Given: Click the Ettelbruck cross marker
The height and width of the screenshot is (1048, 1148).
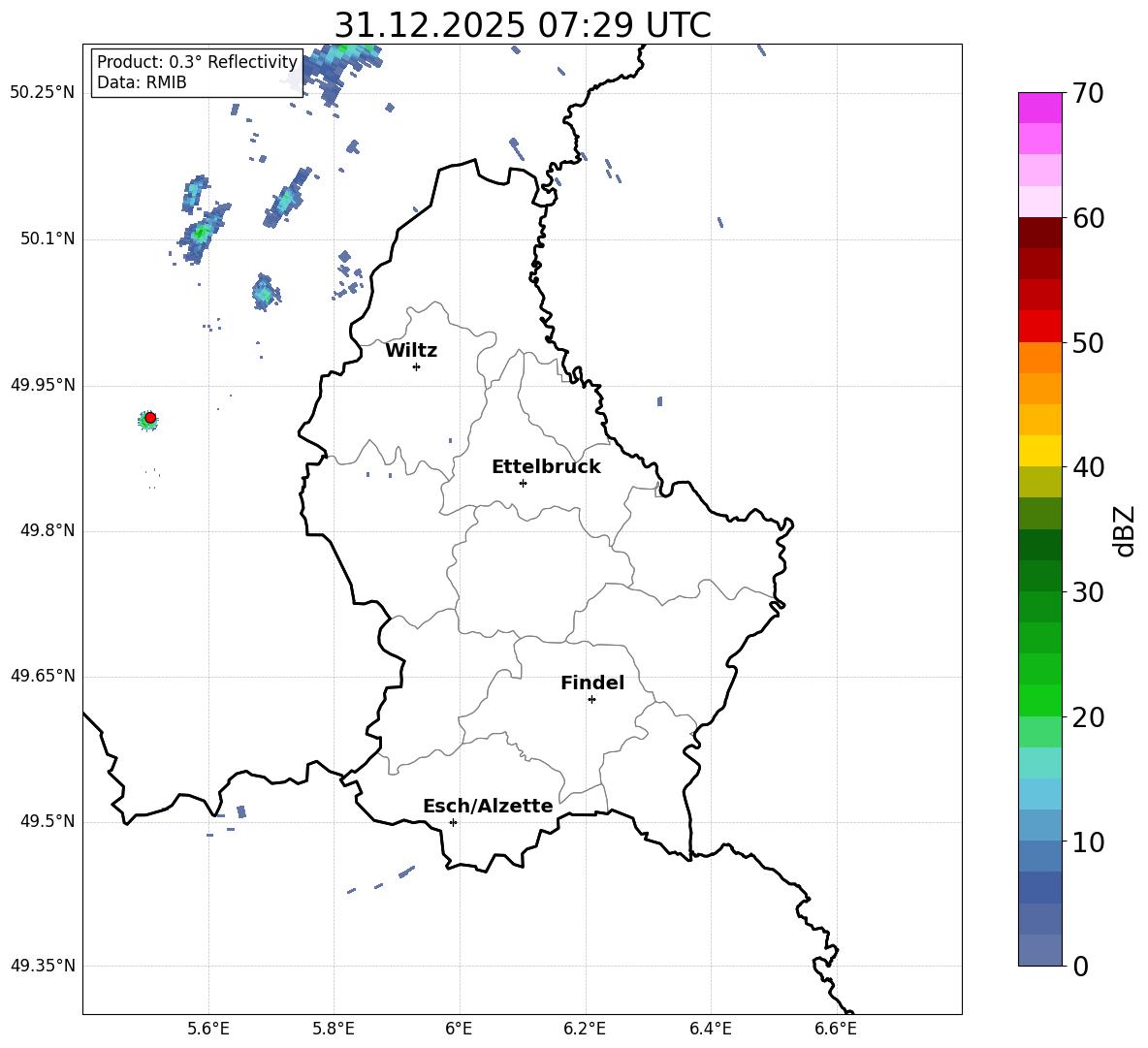Looking at the screenshot, I should coord(523,483).
